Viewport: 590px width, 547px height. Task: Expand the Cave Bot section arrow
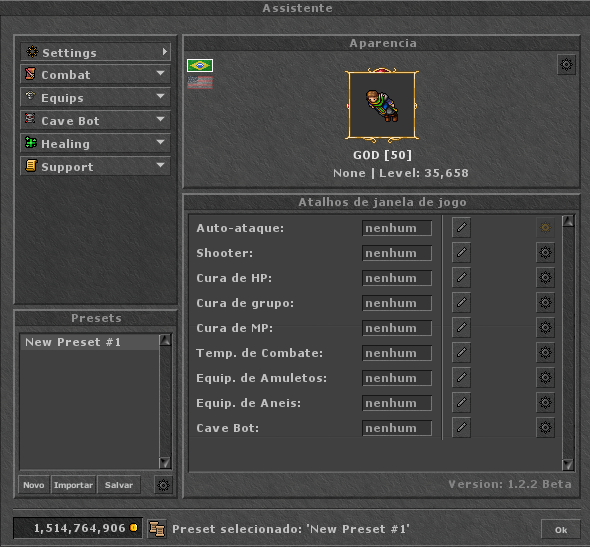(x=161, y=119)
